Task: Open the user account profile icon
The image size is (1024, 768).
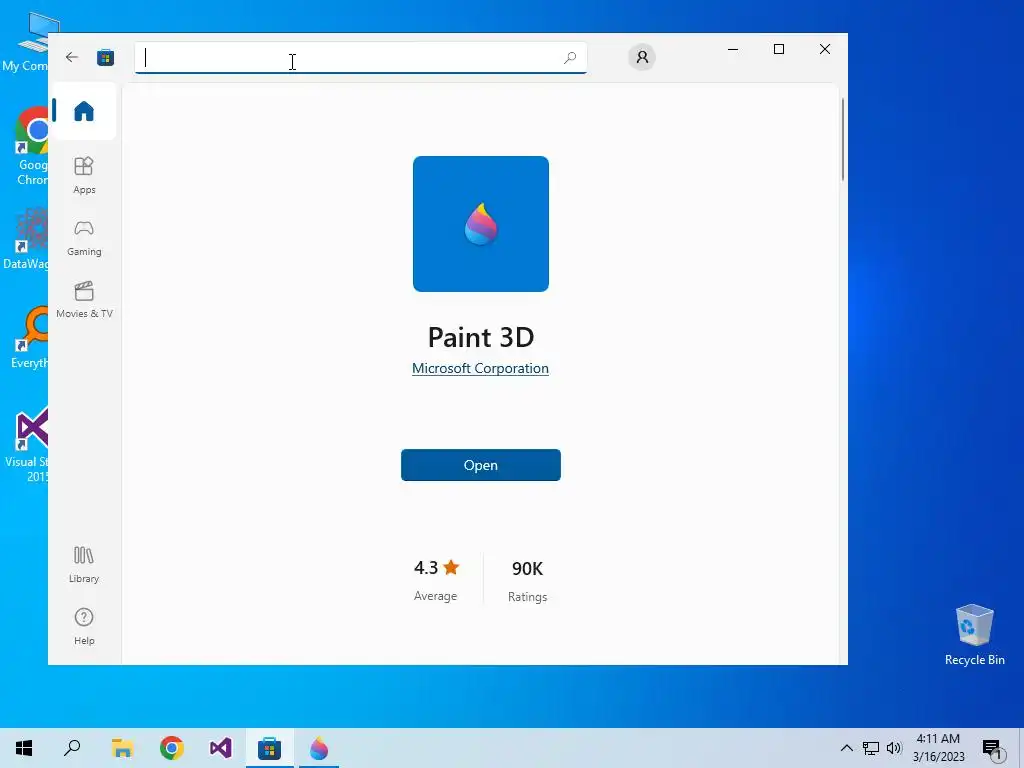Action: [642, 57]
